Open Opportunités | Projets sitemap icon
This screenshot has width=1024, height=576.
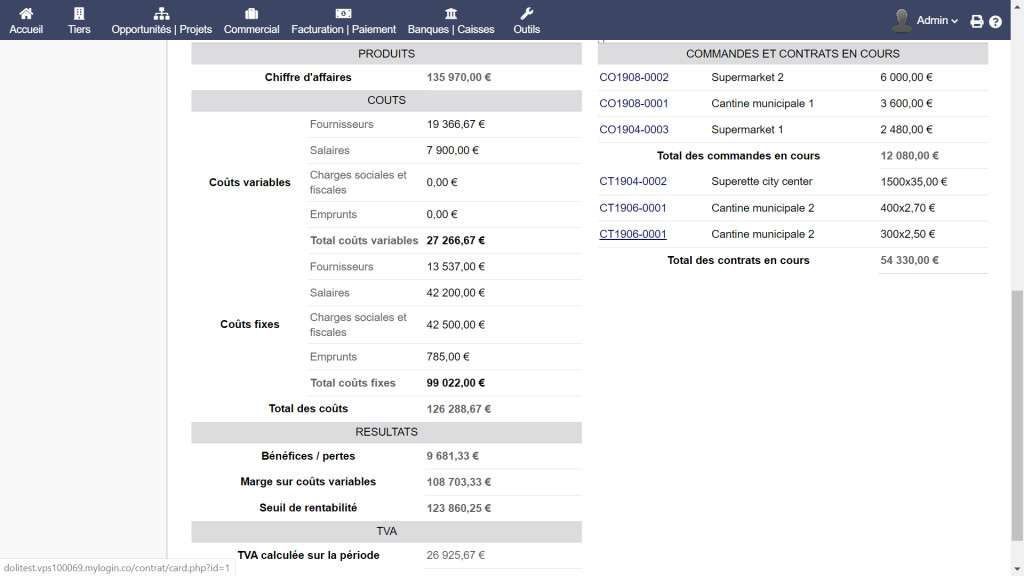161,13
